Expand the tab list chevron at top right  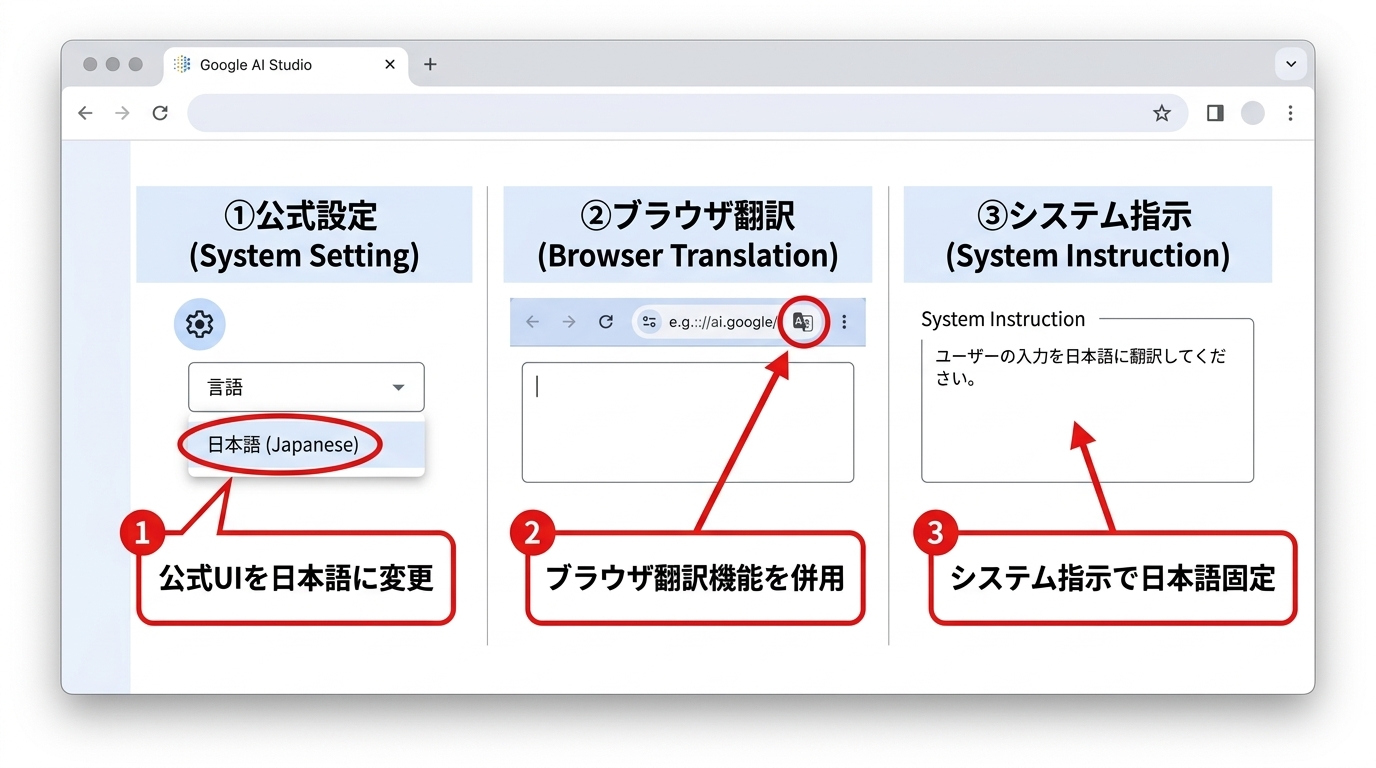[1290, 63]
